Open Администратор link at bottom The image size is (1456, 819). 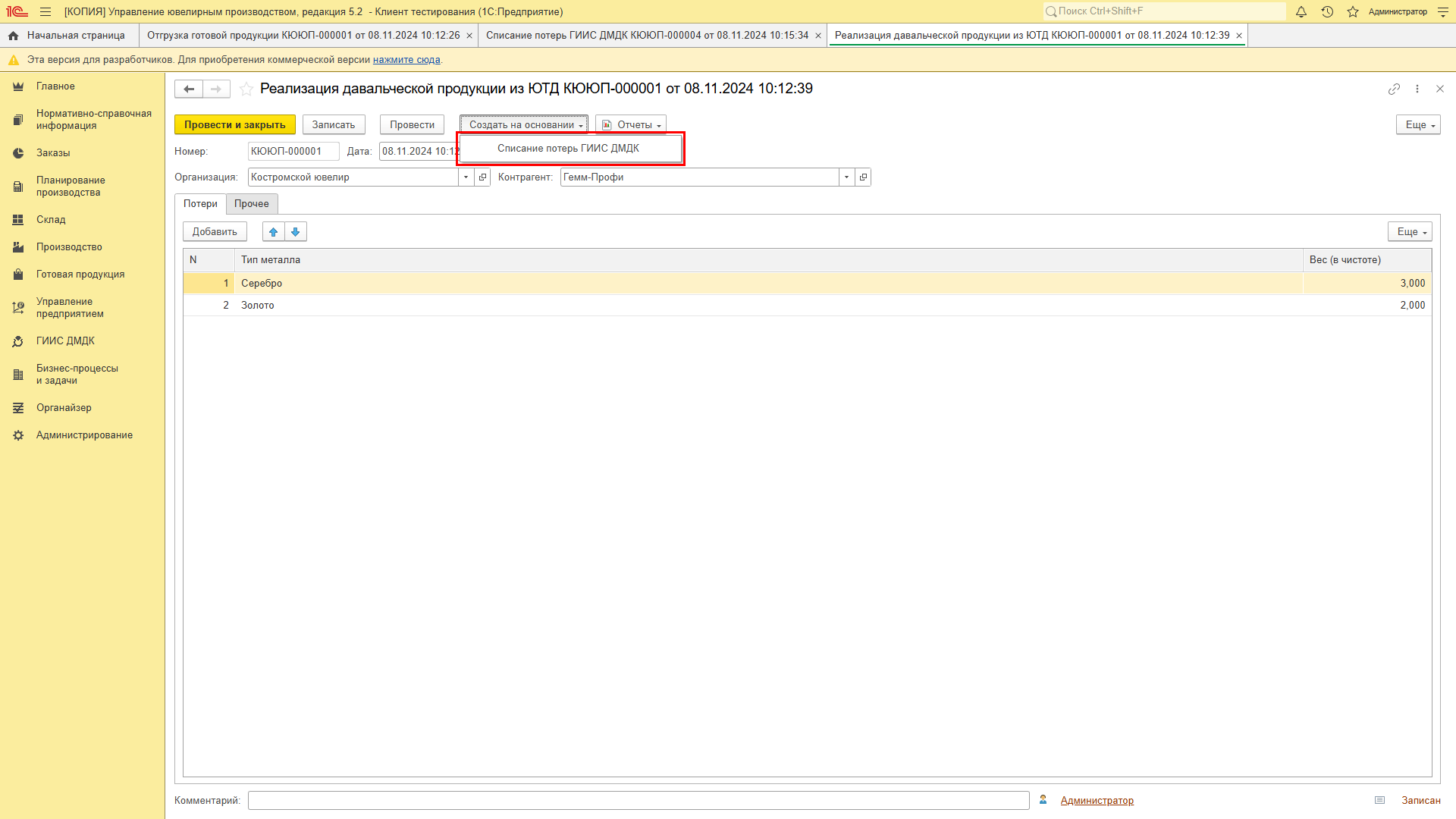tap(1097, 801)
